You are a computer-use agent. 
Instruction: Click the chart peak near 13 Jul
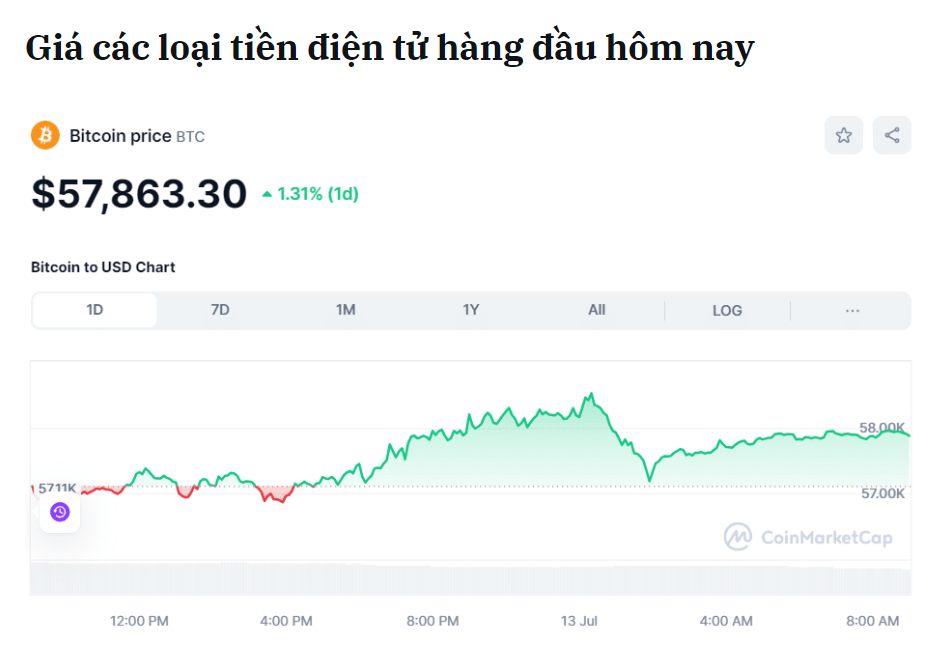(x=591, y=393)
